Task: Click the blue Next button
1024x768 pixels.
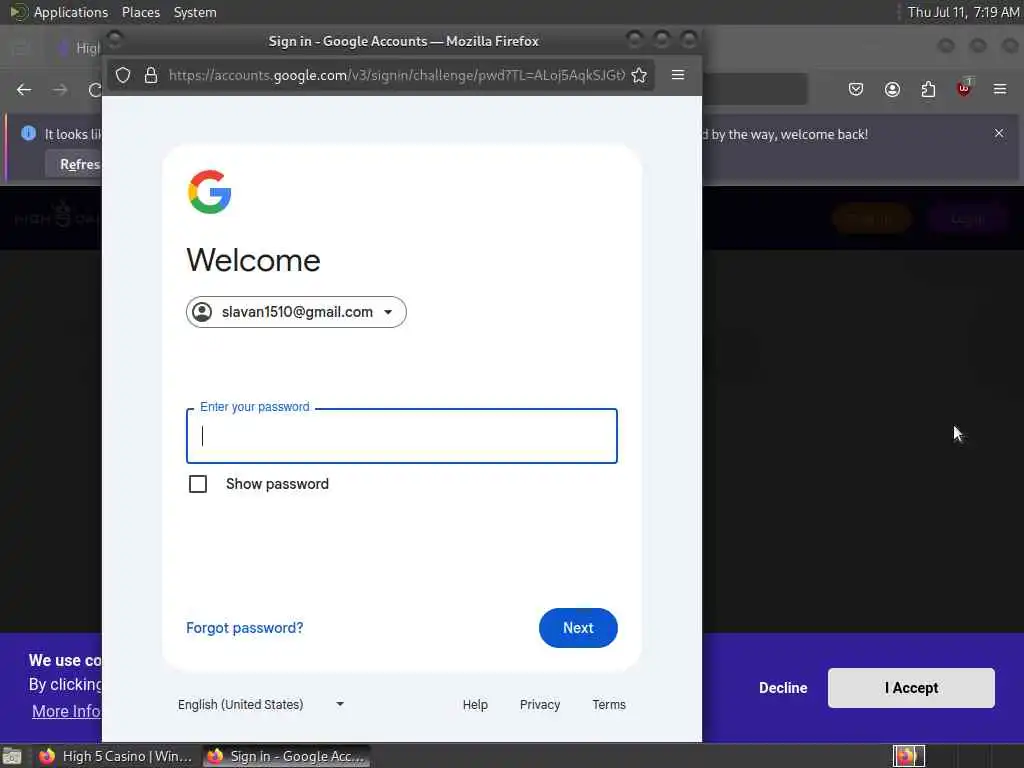Action: pos(578,628)
